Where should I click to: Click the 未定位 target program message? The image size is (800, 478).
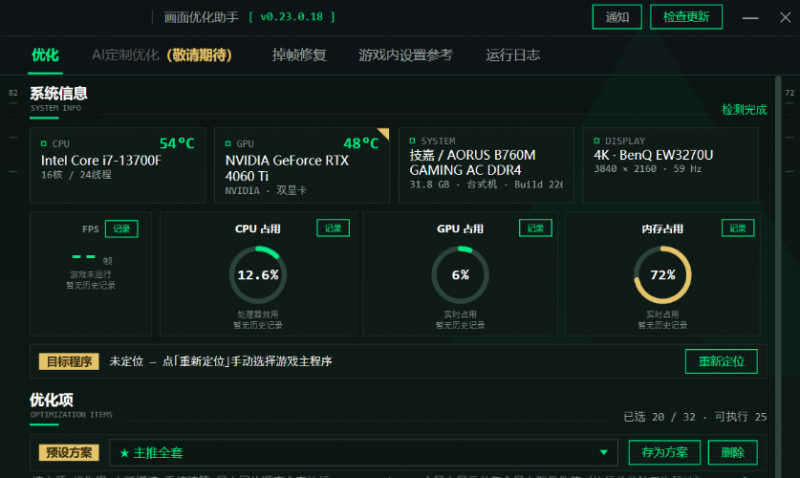(221, 362)
